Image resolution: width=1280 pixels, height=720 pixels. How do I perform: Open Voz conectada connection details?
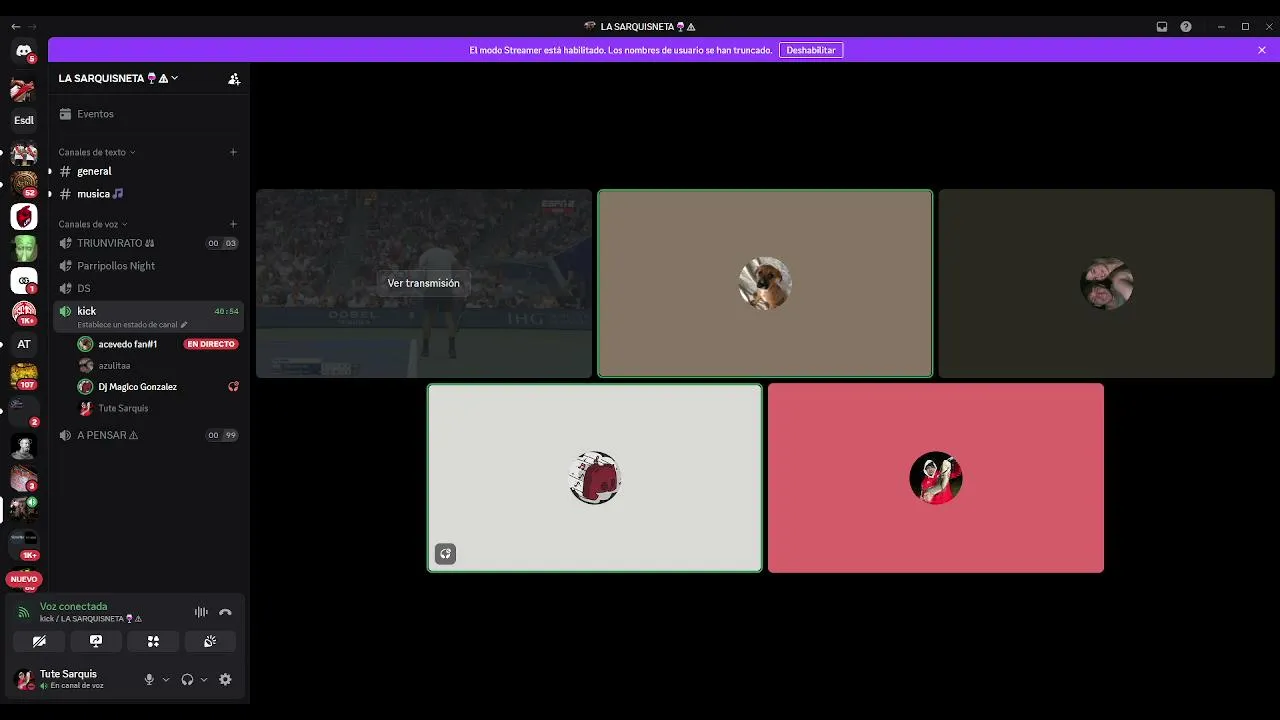pos(73,606)
